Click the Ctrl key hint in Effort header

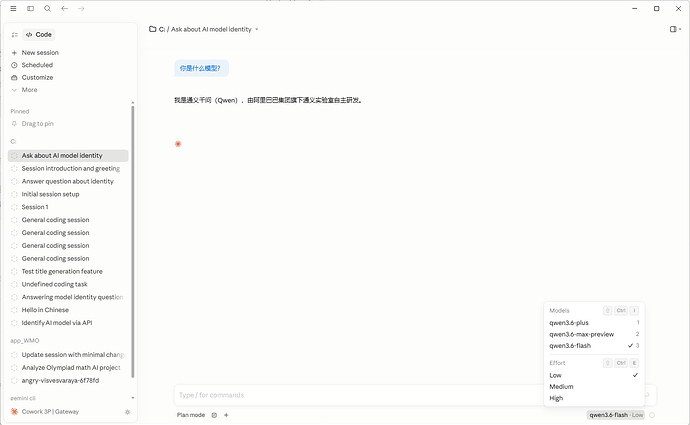(621, 363)
